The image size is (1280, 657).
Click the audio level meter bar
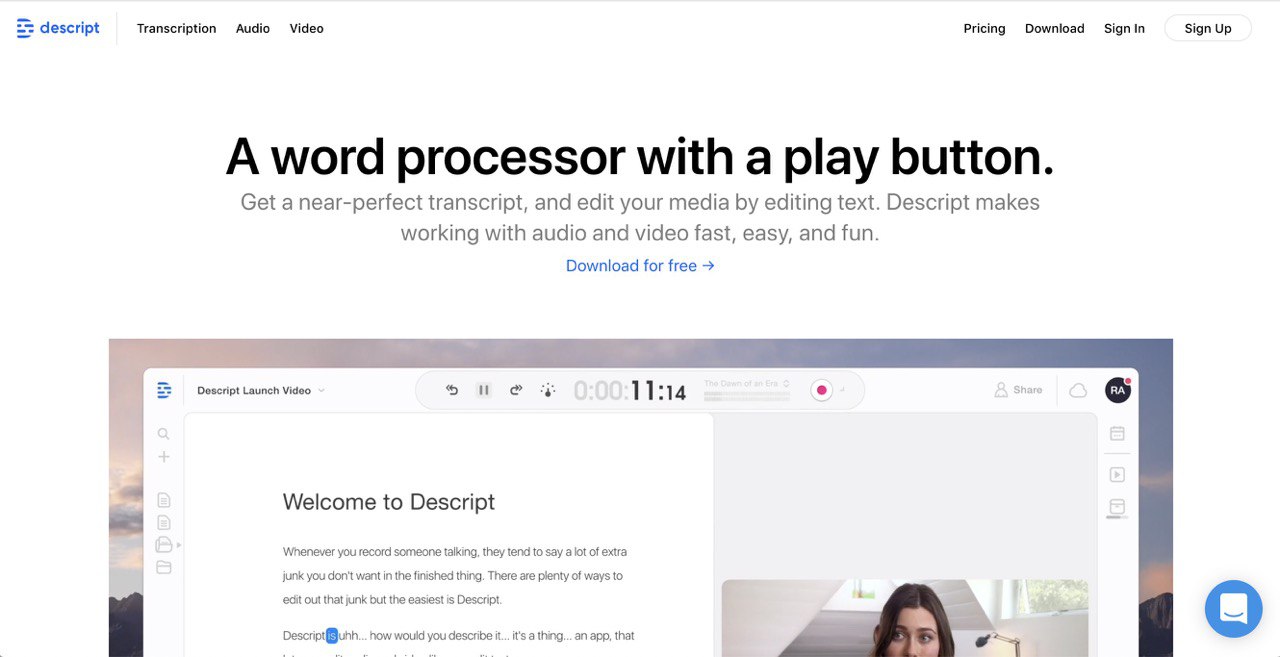pos(747,396)
